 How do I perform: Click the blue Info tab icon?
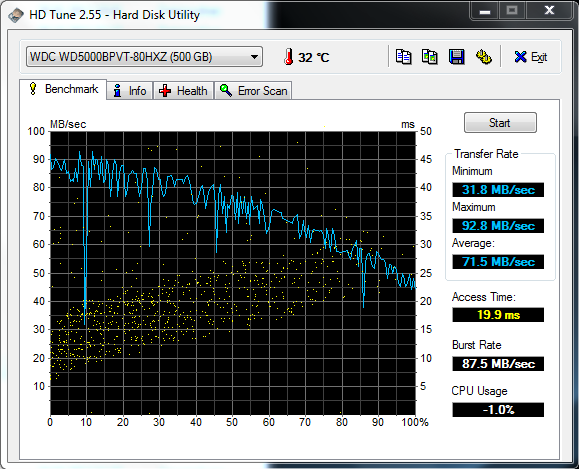tap(117, 90)
